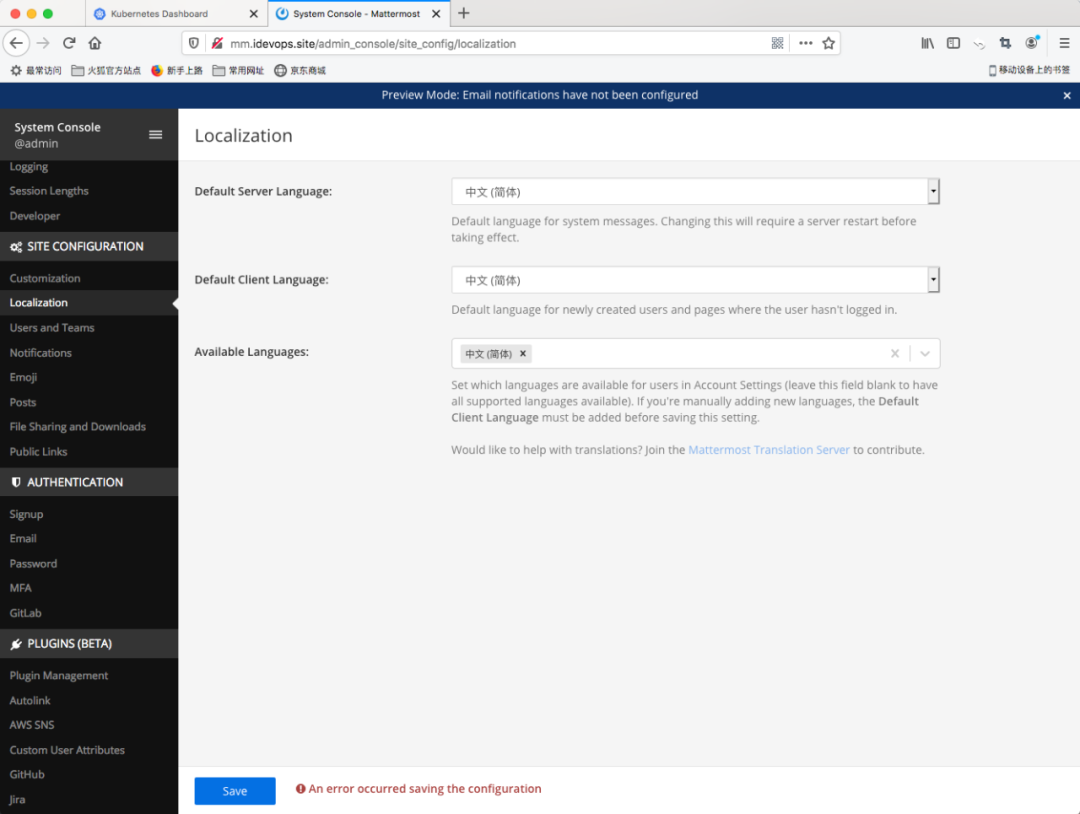This screenshot has width=1080, height=814.
Task: Open GitHub plugin settings
Action: 27,775
